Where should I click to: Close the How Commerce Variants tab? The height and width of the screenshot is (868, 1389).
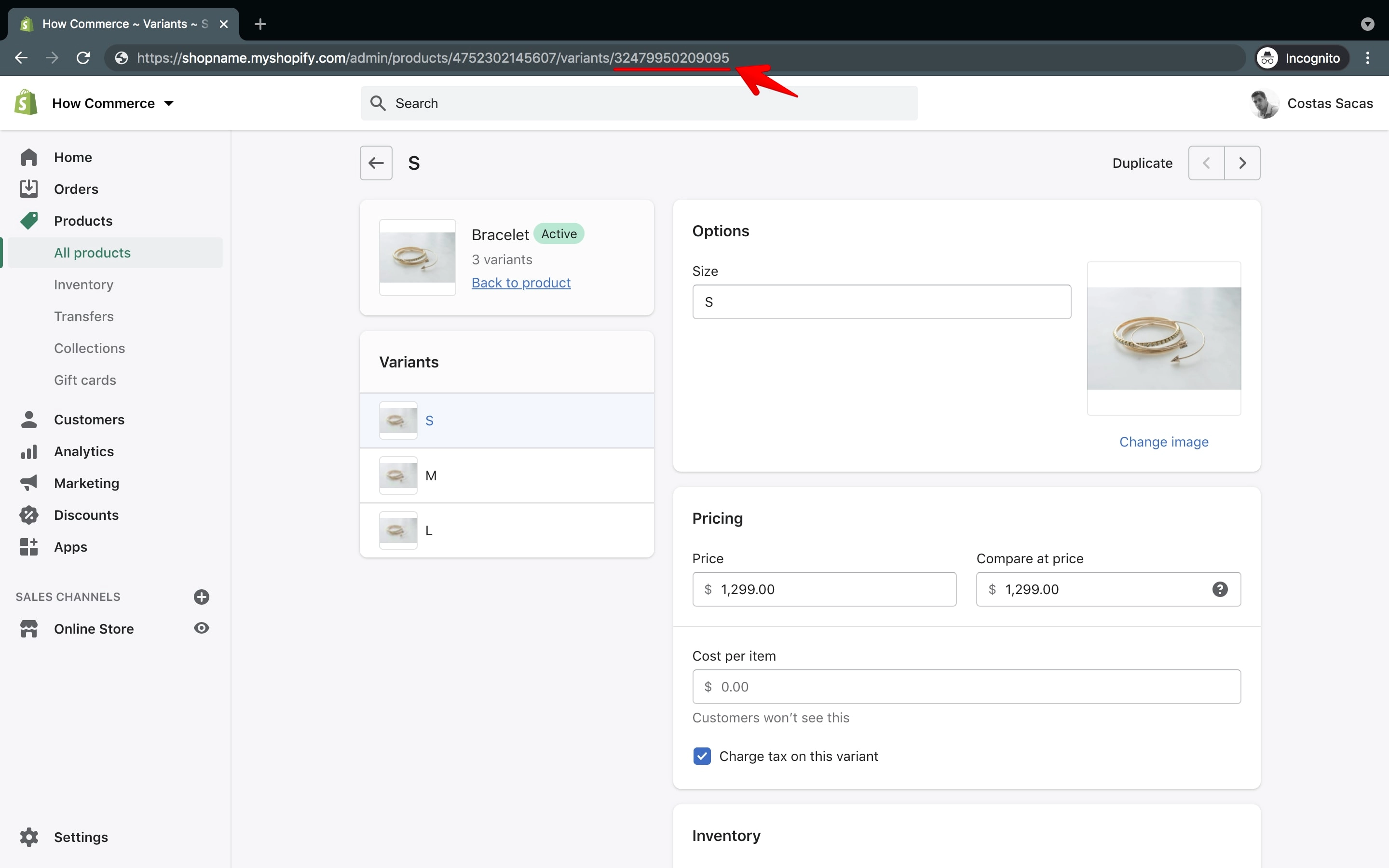[224, 24]
